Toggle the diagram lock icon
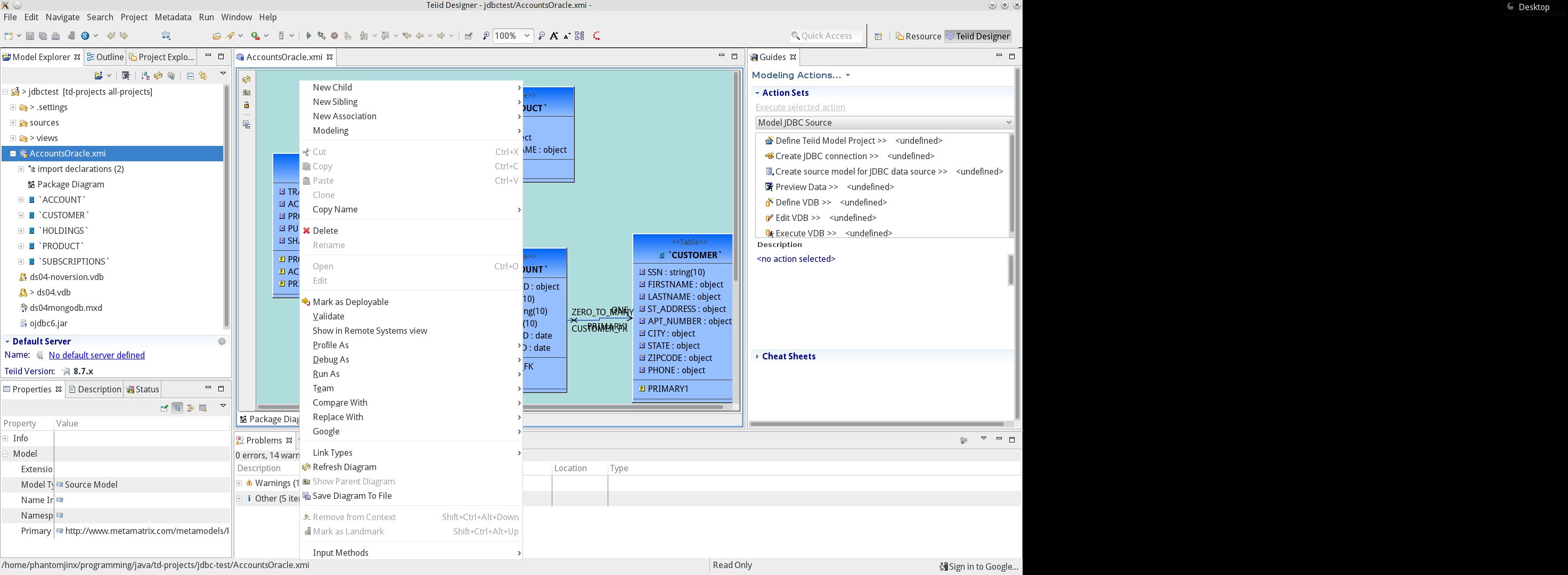 click(x=247, y=105)
